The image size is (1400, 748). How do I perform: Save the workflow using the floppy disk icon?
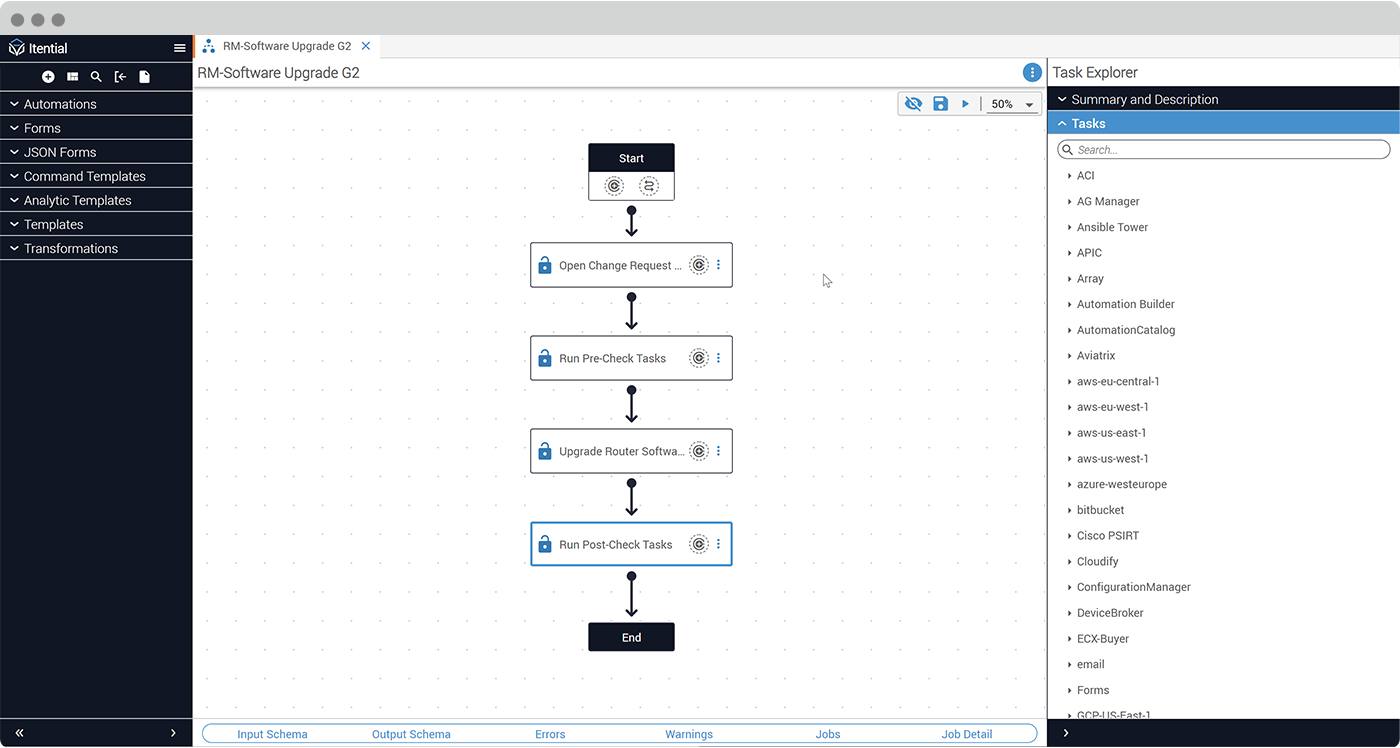tap(939, 103)
